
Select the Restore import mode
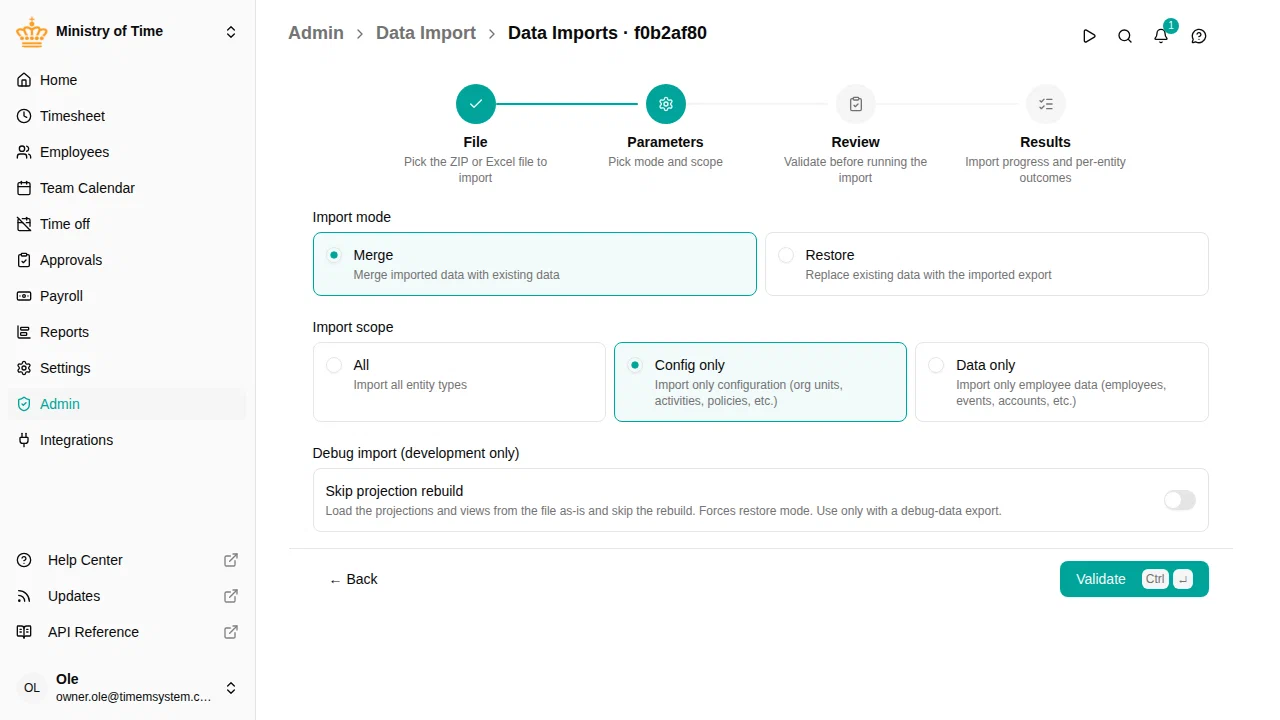click(x=987, y=264)
